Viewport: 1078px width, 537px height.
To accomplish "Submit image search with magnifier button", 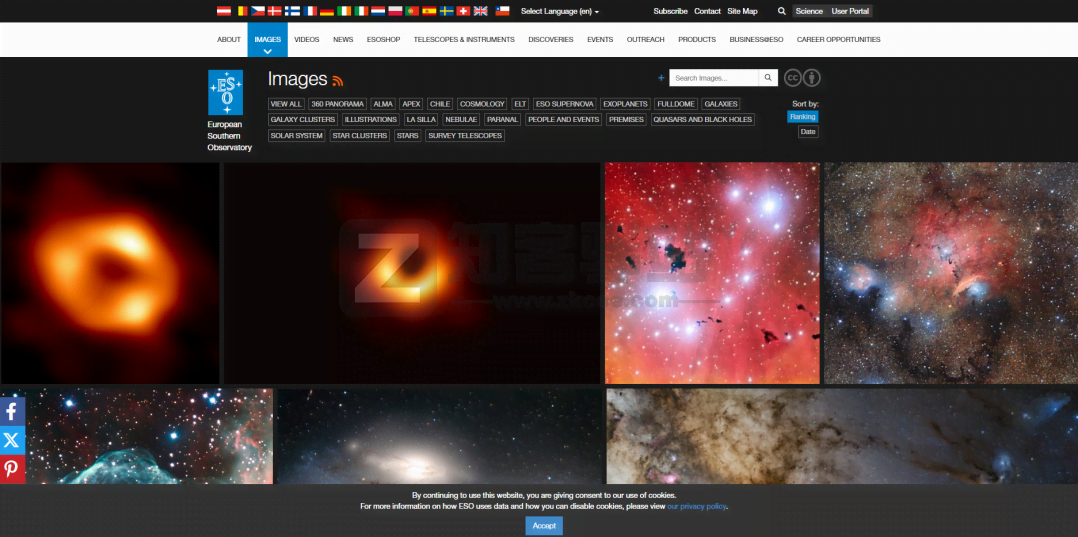I will tap(768, 78).
